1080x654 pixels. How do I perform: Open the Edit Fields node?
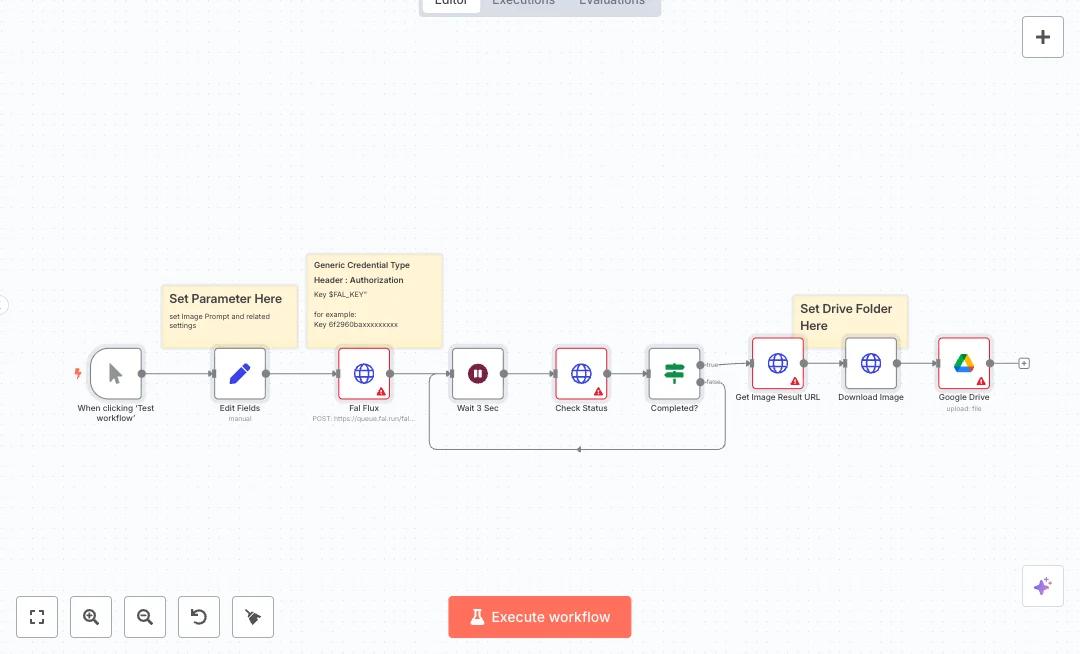point(240,374)
